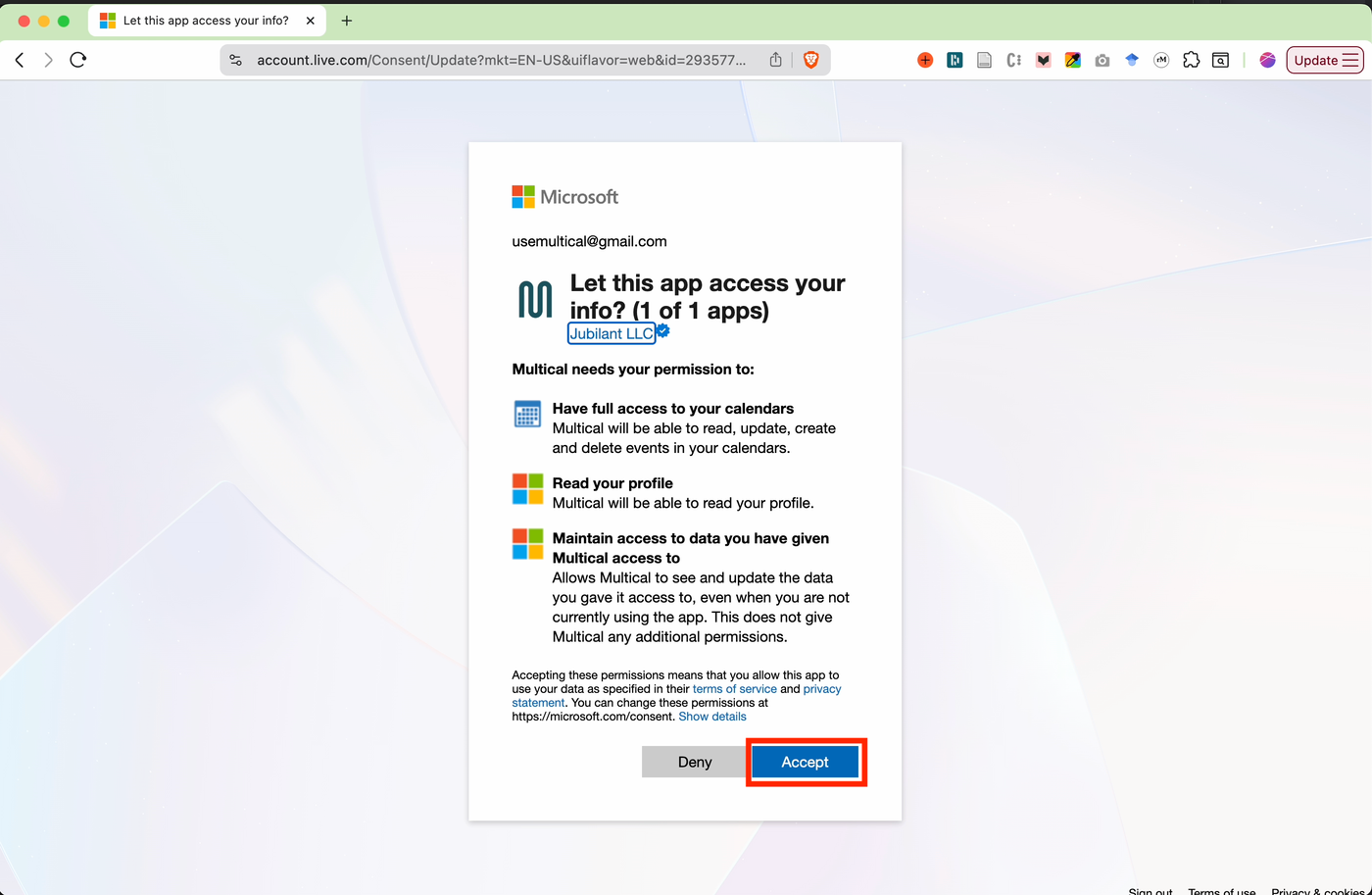Viewport: 1372px width, 895px height.
Task: Open the teal square extension icon
Action: (955, 60)
